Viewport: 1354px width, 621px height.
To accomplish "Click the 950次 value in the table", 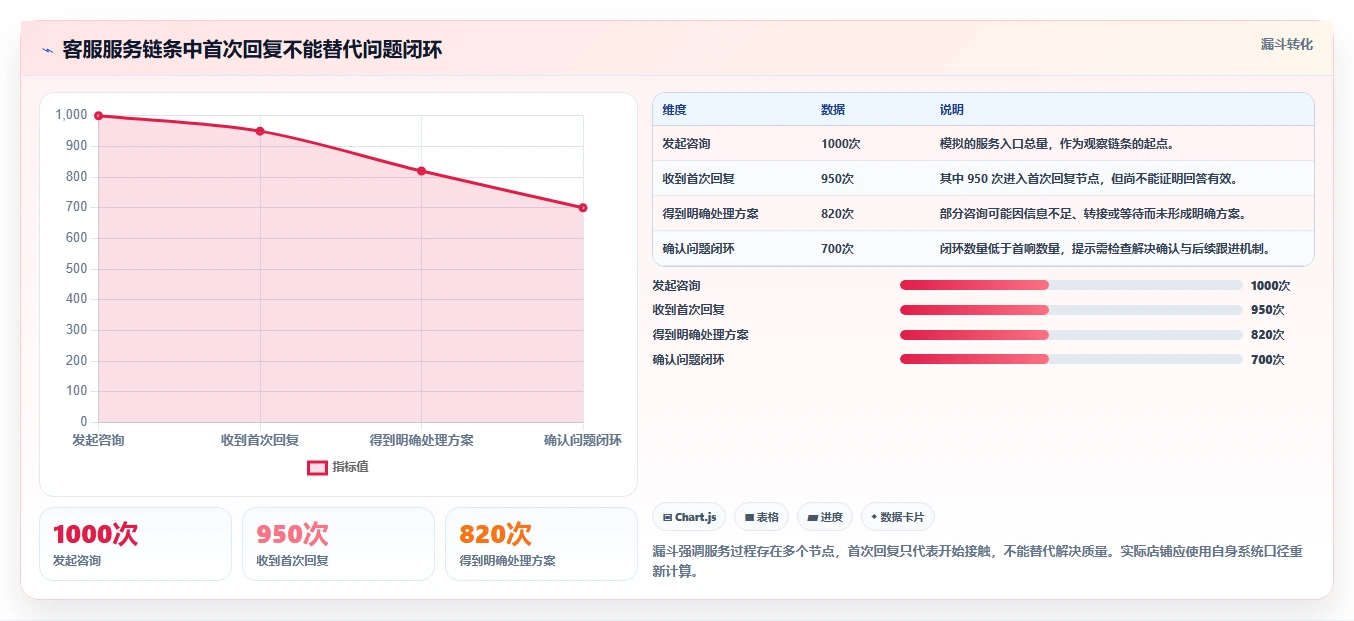I will click(x=837, y=179).
